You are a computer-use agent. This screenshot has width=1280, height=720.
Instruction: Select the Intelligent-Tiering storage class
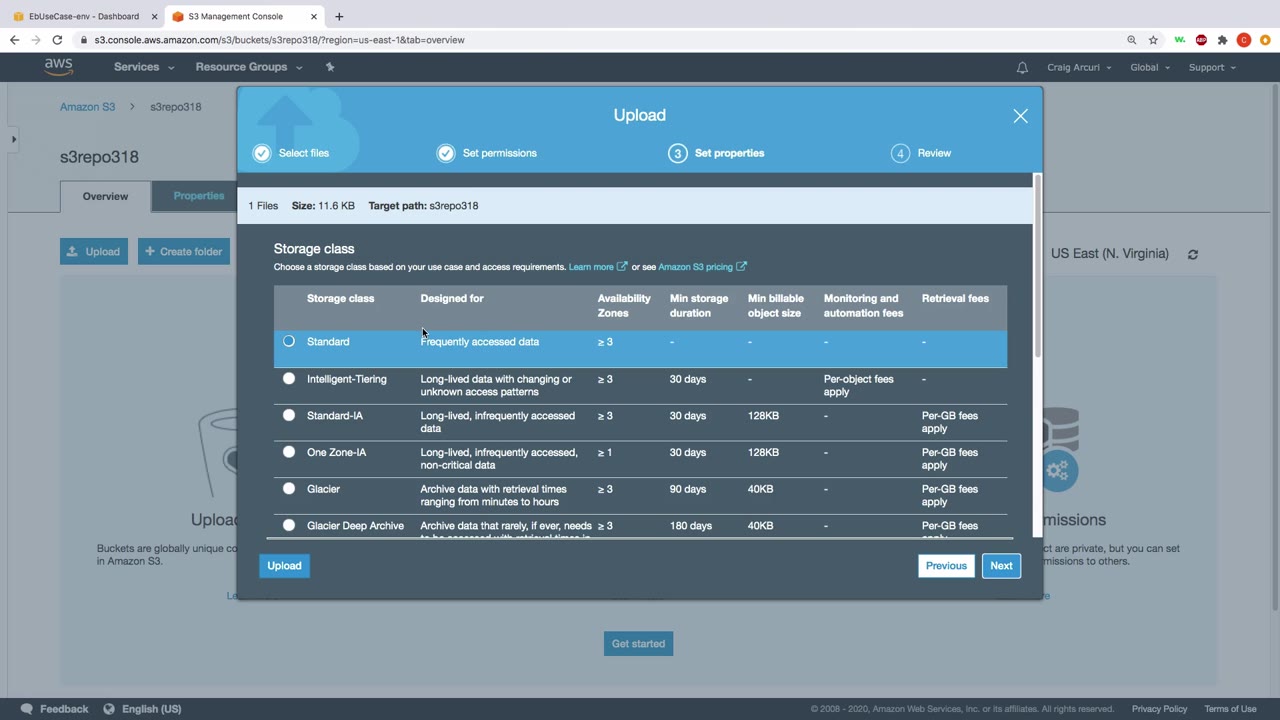click(289, 379)
